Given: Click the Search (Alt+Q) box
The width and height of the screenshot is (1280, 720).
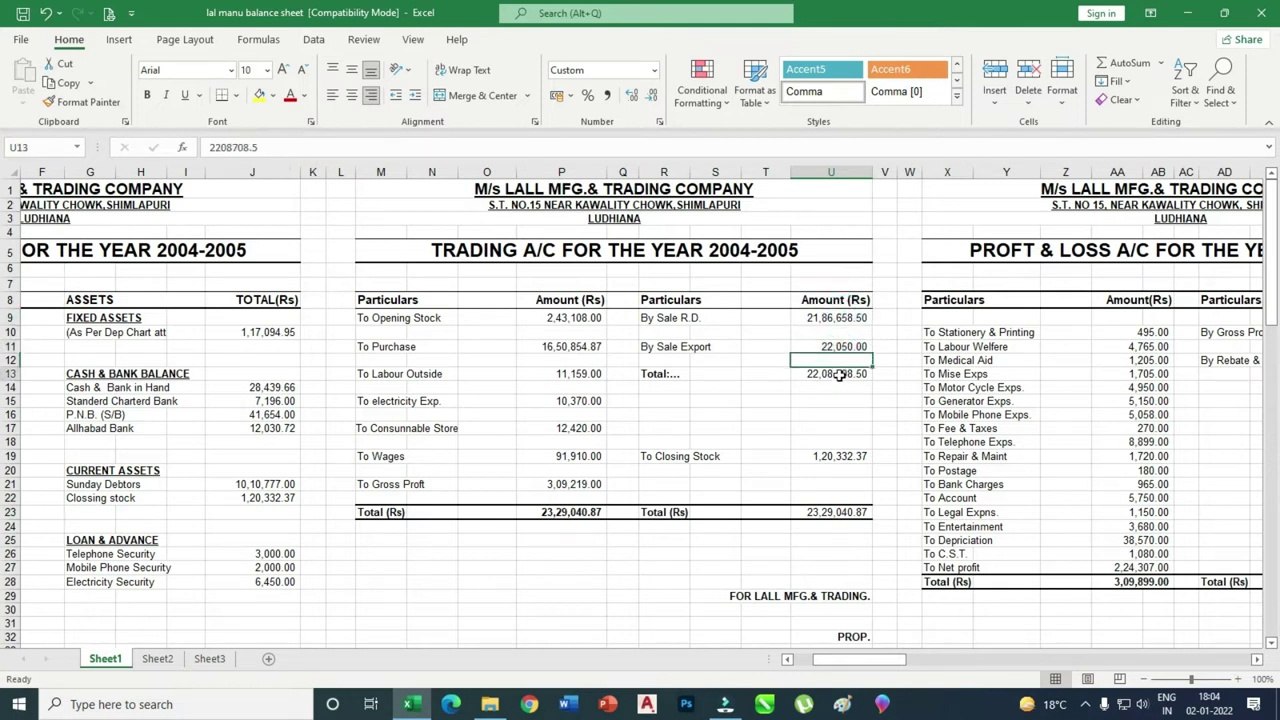Looking at the screenshot, I should pyautogui.click(x=646, y=13).
